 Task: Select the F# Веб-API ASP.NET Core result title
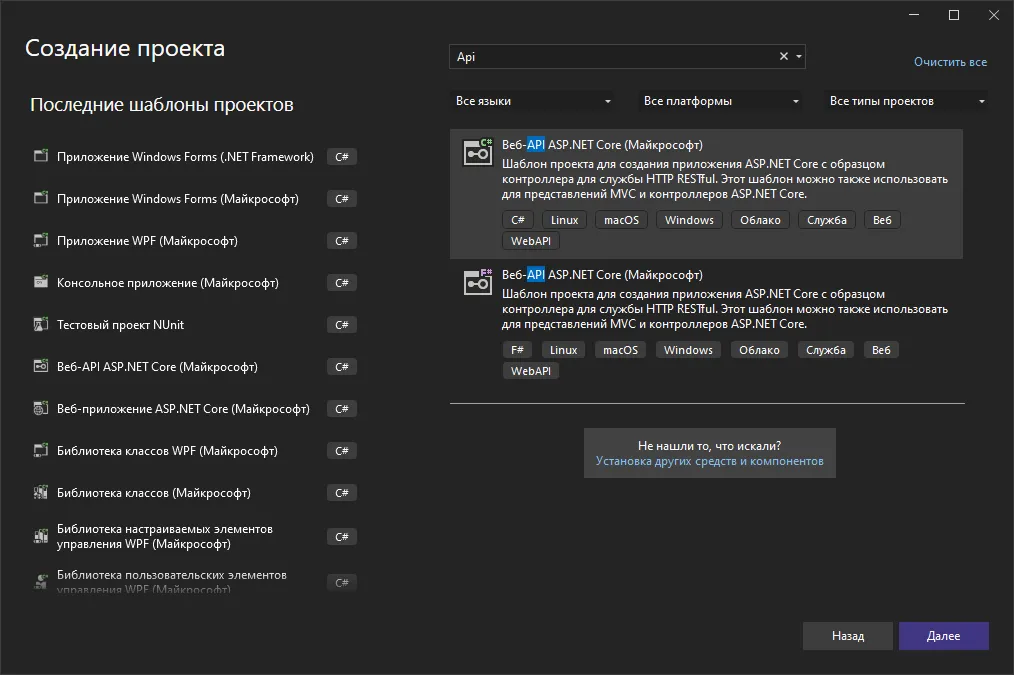[602, 275]
